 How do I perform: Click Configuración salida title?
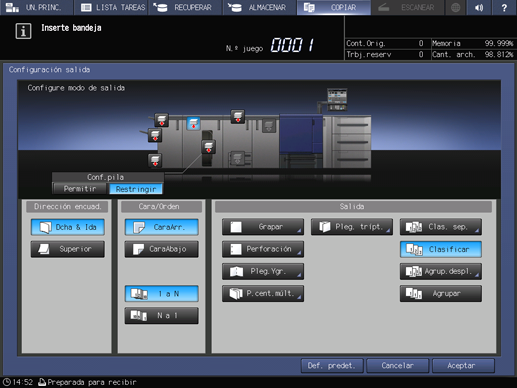[x=49, y=70]
